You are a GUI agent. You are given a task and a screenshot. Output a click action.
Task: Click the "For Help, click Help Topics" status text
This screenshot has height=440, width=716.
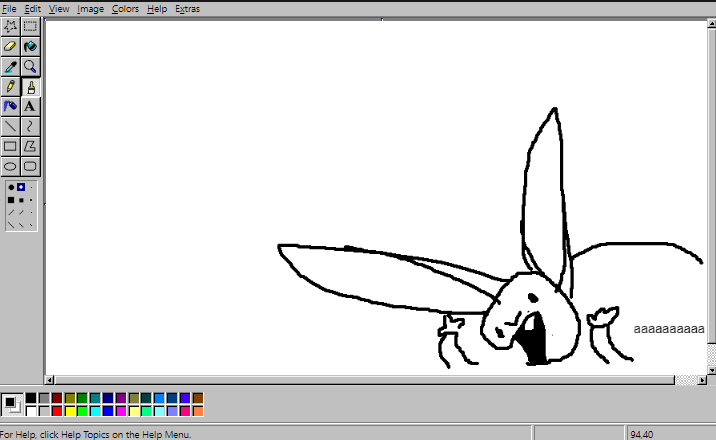95,435
